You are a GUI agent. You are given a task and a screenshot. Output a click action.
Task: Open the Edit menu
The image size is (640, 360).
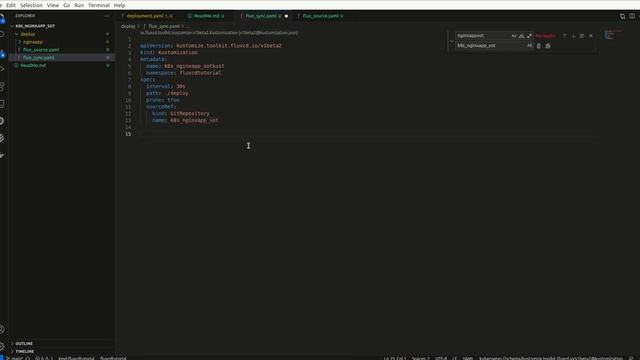[11, 5]
